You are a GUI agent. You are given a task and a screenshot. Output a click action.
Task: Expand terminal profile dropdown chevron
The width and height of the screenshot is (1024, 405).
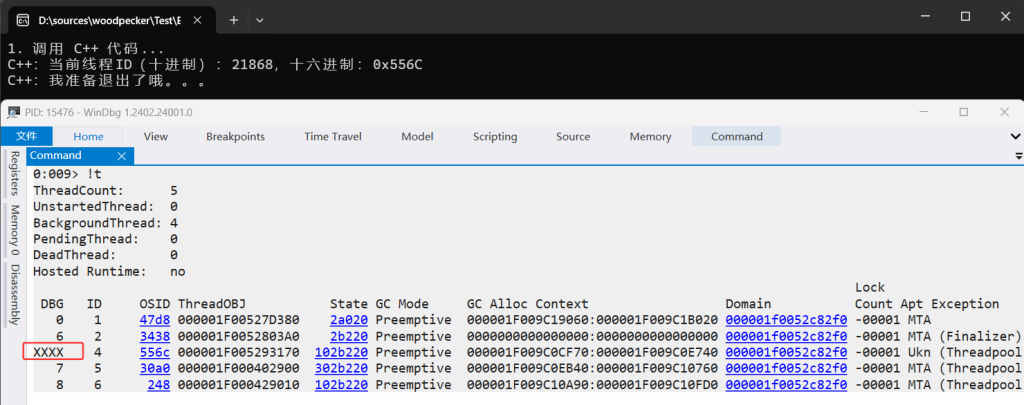(260, 19)
